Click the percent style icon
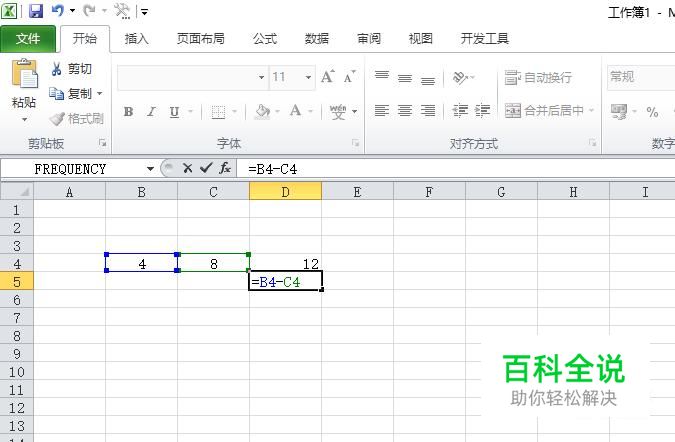The height and width of the screenshot is (442, 675). pos(652,112)
